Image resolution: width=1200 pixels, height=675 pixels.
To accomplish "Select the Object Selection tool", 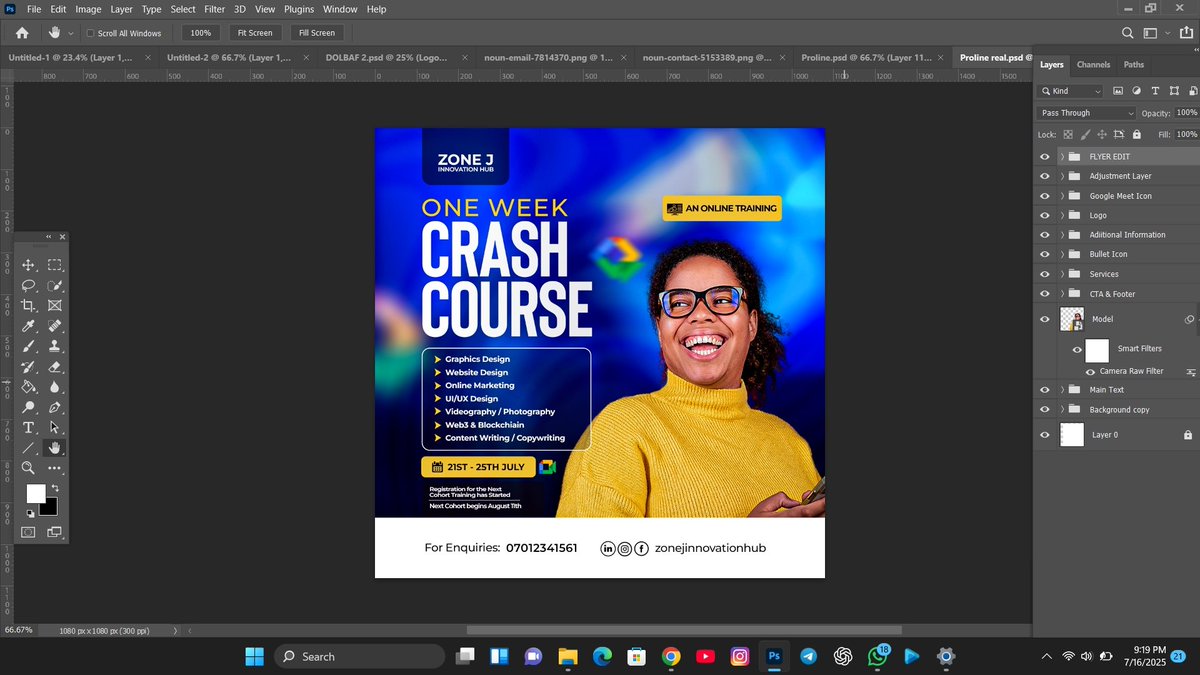I will (x=55, y=285).
